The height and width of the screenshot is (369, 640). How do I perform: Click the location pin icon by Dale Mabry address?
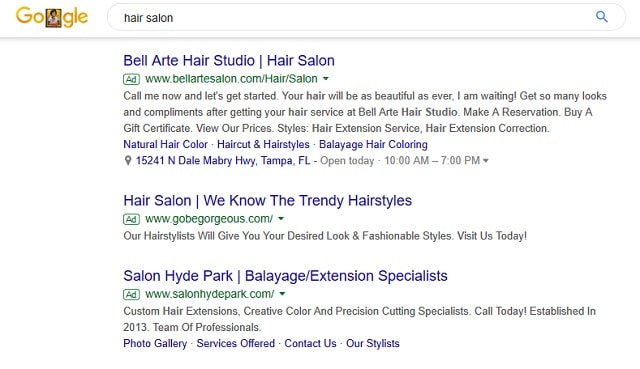tap(128, 161)
